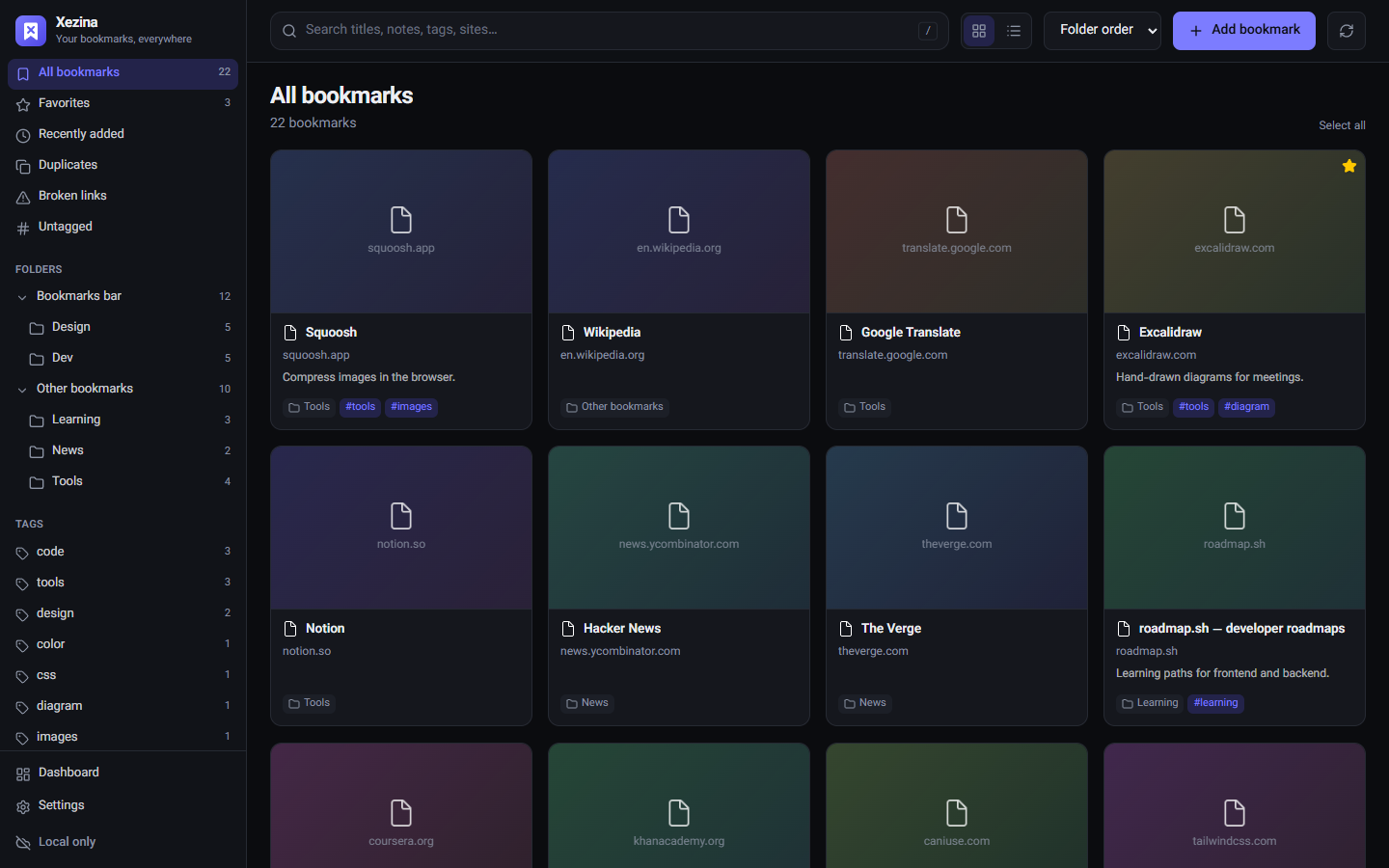
Task: Click the Untagged hash icon
Action: pos(23,228)
